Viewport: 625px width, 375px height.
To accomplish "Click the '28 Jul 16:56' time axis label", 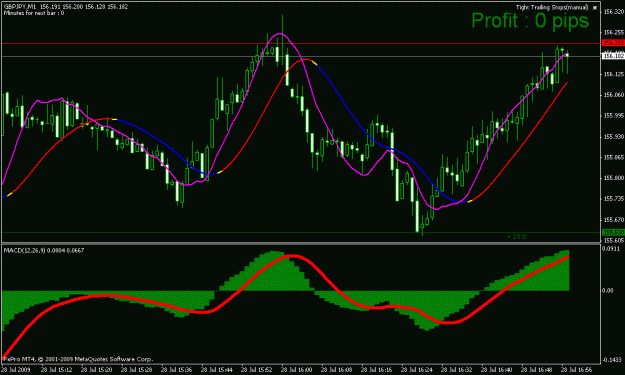I will [576, 369].
